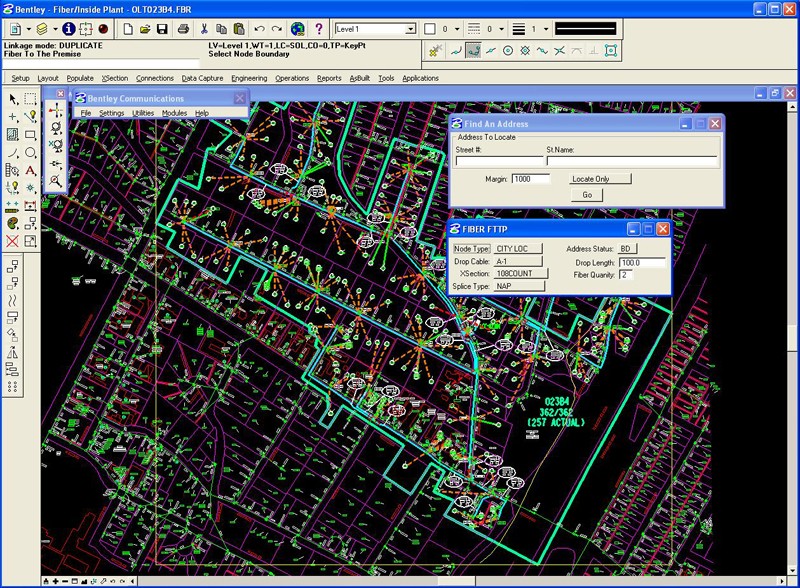
Task: Select the red X Delete Element tool
Action: coord(12,241)
